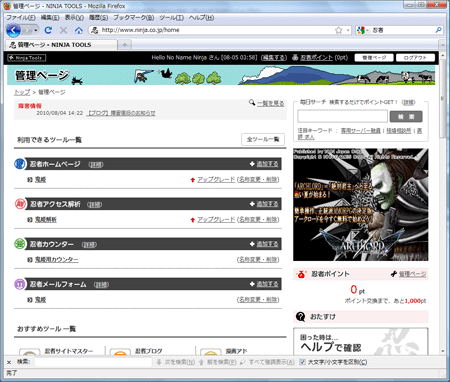Go to the Firefox Home icon
This screenshot has height=382, width=450.
pos(79,30)
